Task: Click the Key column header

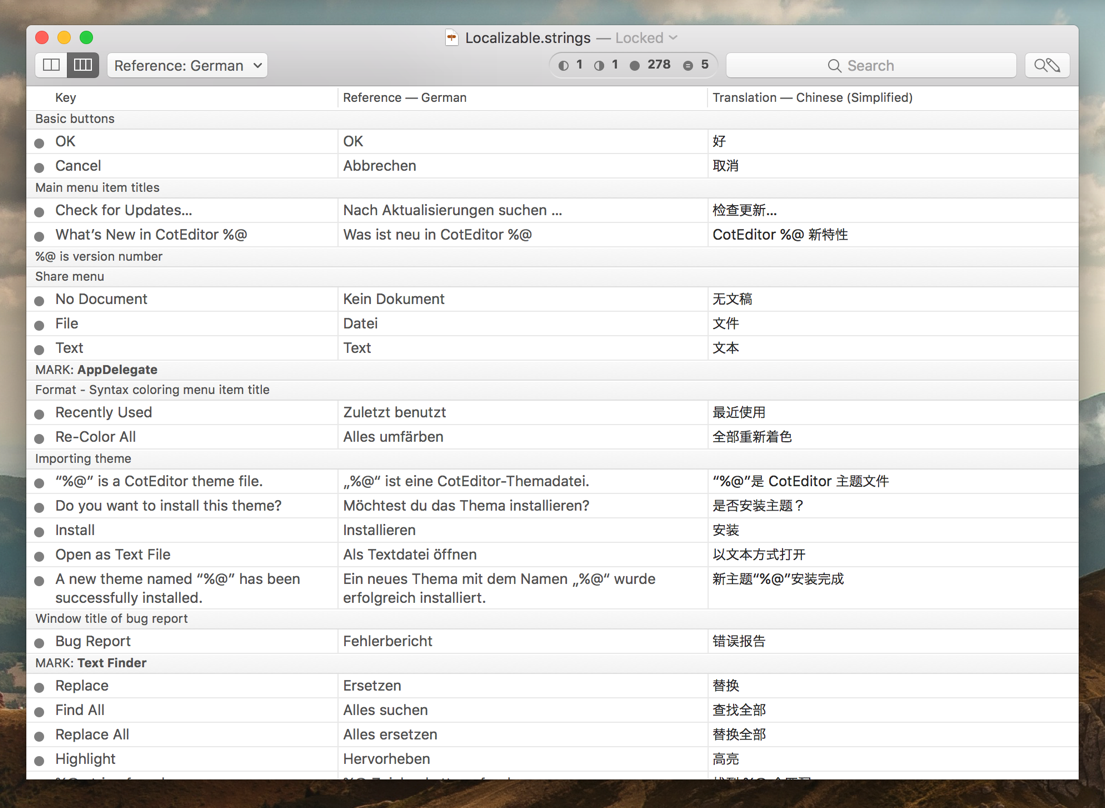Action: tap(66, 98)
